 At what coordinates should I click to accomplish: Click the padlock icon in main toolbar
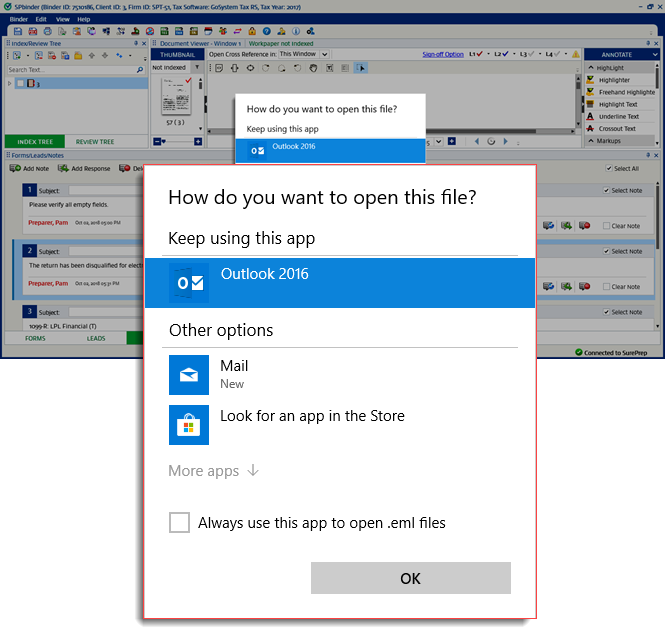click(x=252, y=31)
